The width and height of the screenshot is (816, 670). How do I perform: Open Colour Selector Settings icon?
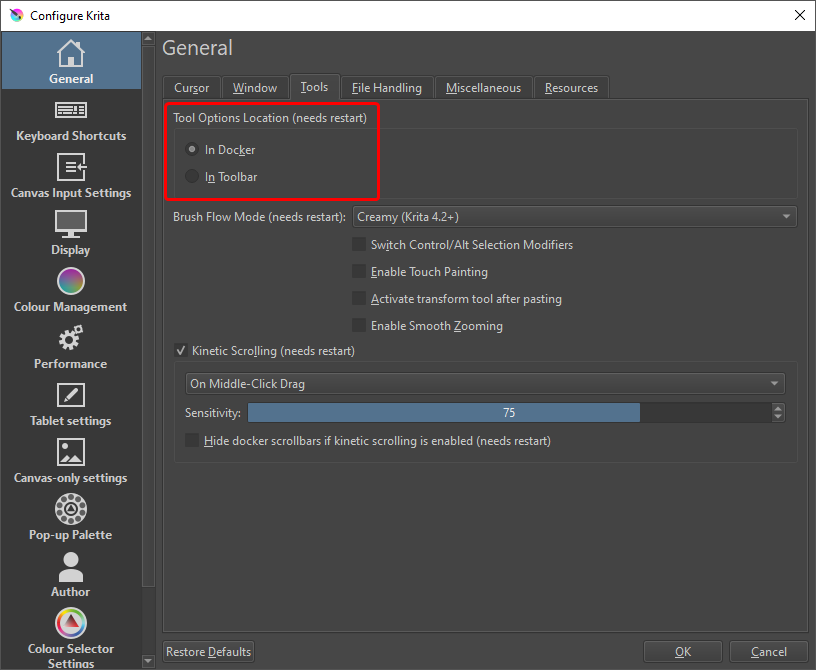pos(71,623)
